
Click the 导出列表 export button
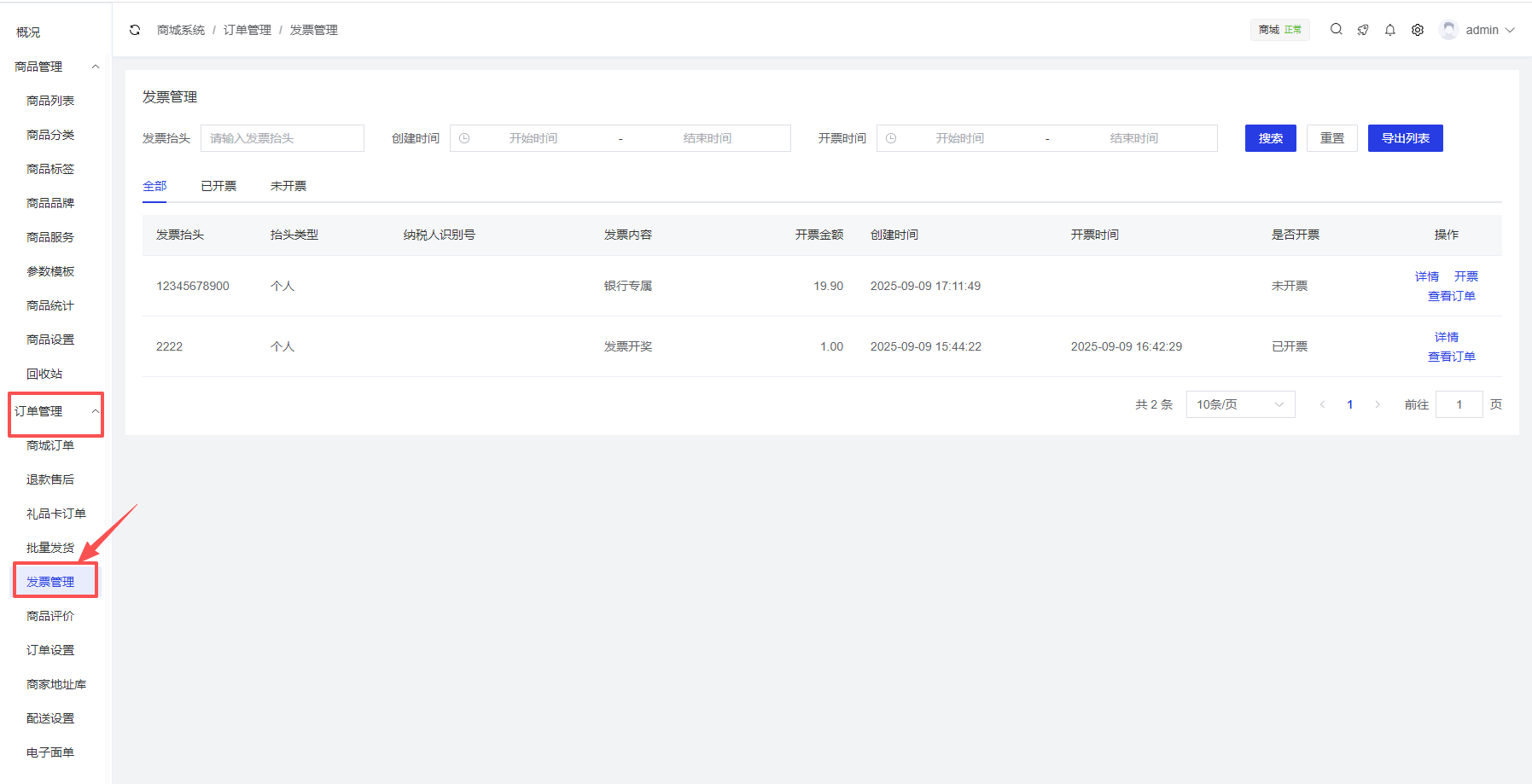click(1405, 138)
